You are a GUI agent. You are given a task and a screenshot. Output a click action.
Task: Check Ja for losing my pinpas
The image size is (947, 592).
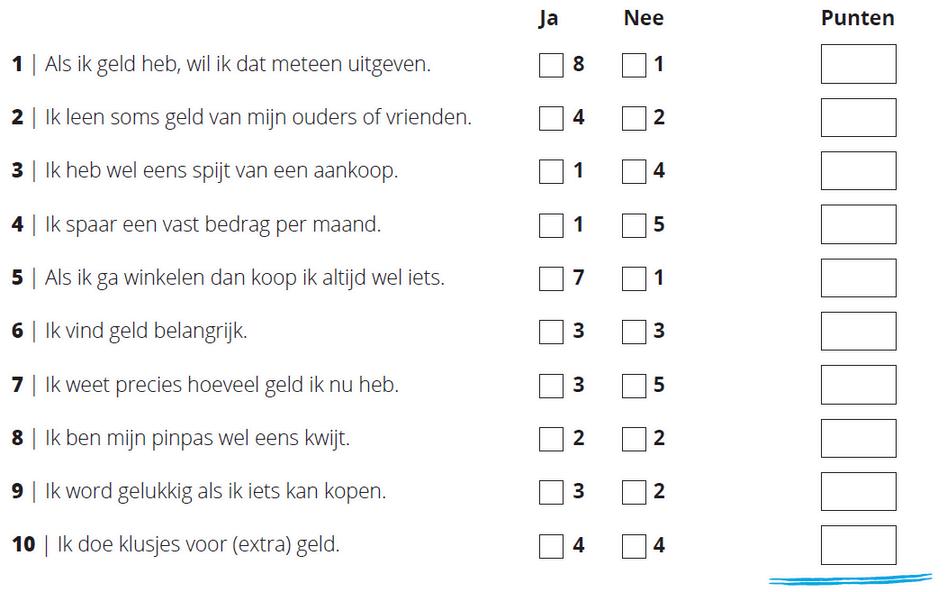pos(551,439)
